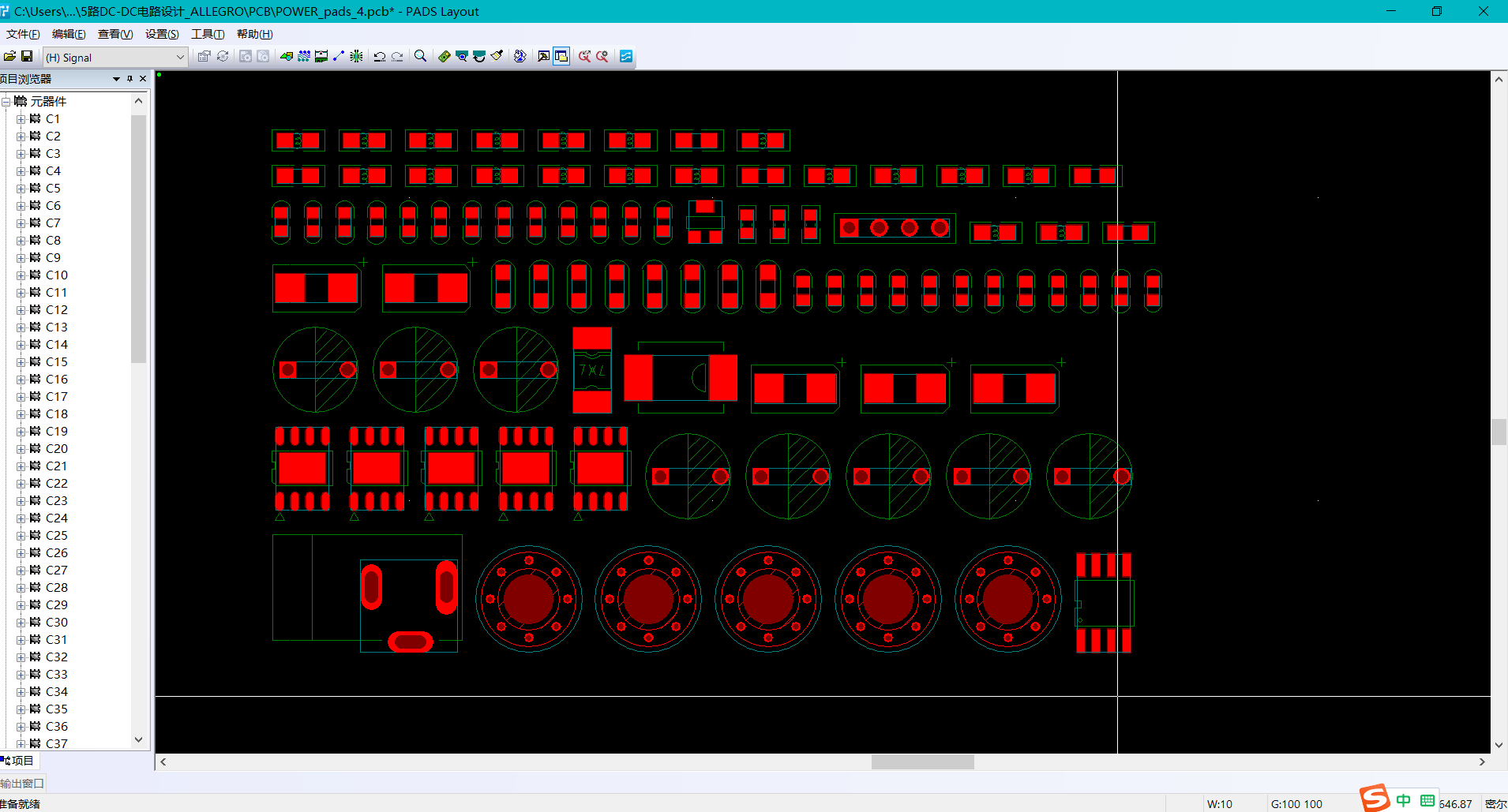The height and width of the screenshot is (812, 1508).
Task: Redo the last undone action
Action: pyautogui.click(x=397, y=56)
